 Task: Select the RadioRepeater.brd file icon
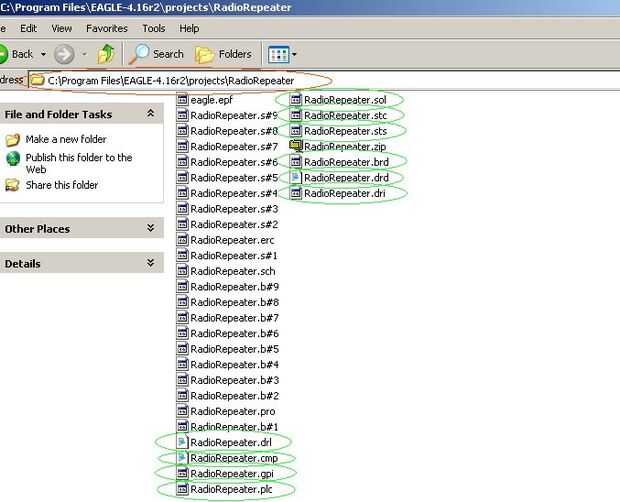295,162
